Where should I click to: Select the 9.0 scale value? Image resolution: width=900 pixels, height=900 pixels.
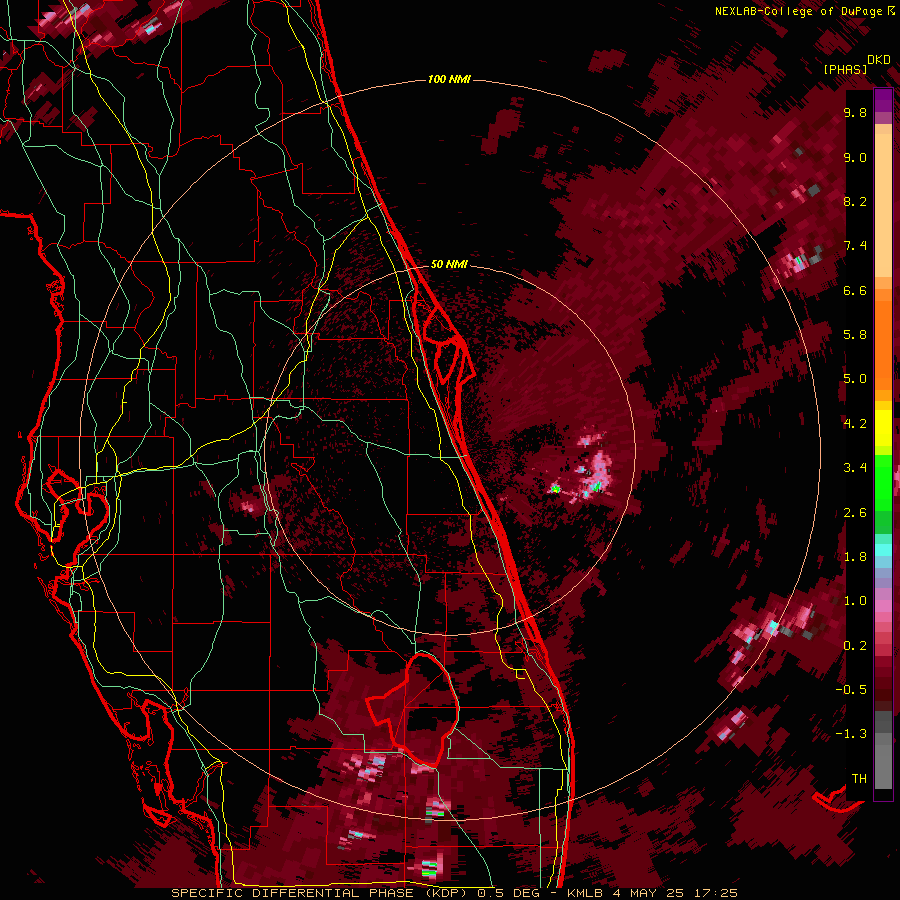pos(855,157)
